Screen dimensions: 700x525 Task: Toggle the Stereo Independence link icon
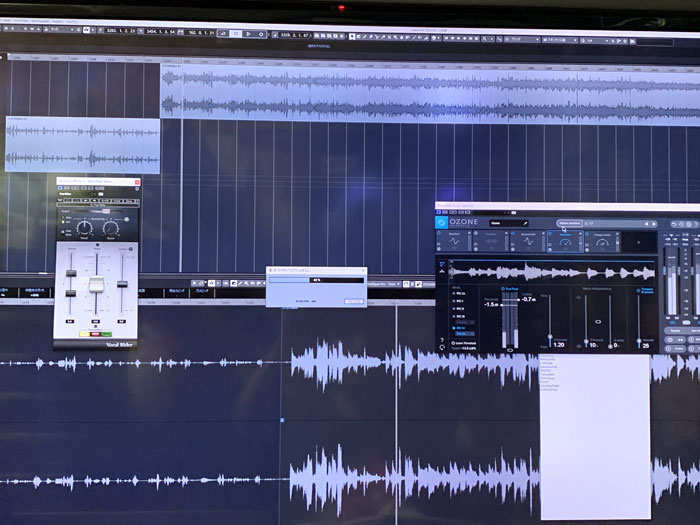tap(598, 321)
